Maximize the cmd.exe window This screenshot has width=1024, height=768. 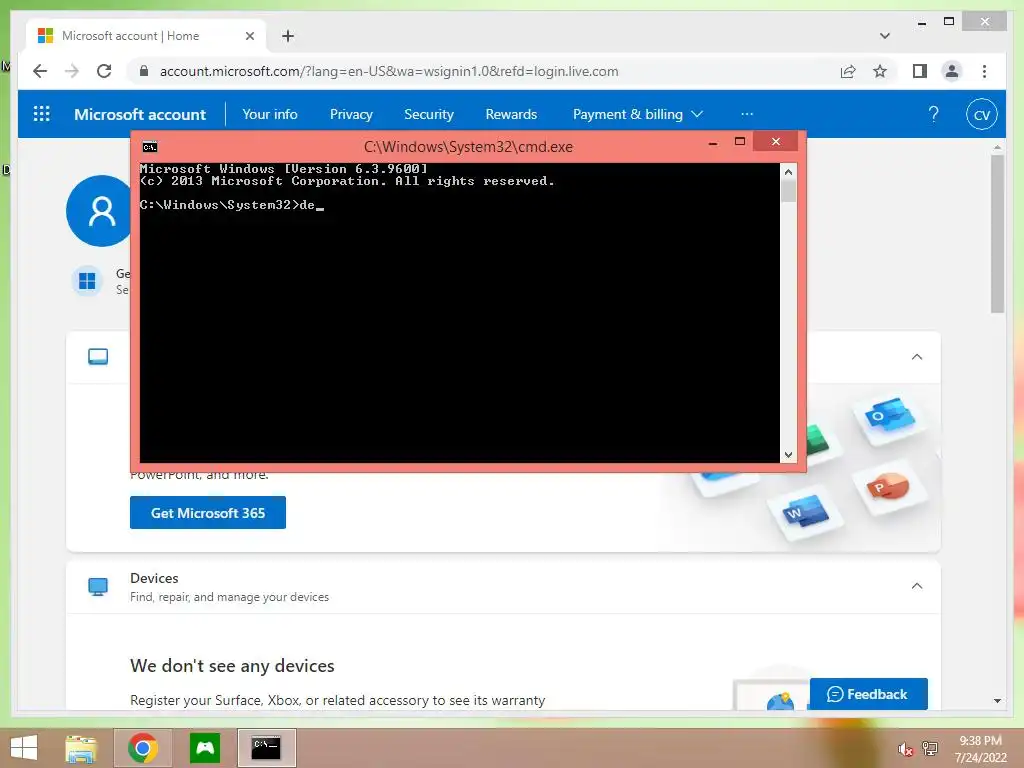pyautogui.click(x=740, y=142)
